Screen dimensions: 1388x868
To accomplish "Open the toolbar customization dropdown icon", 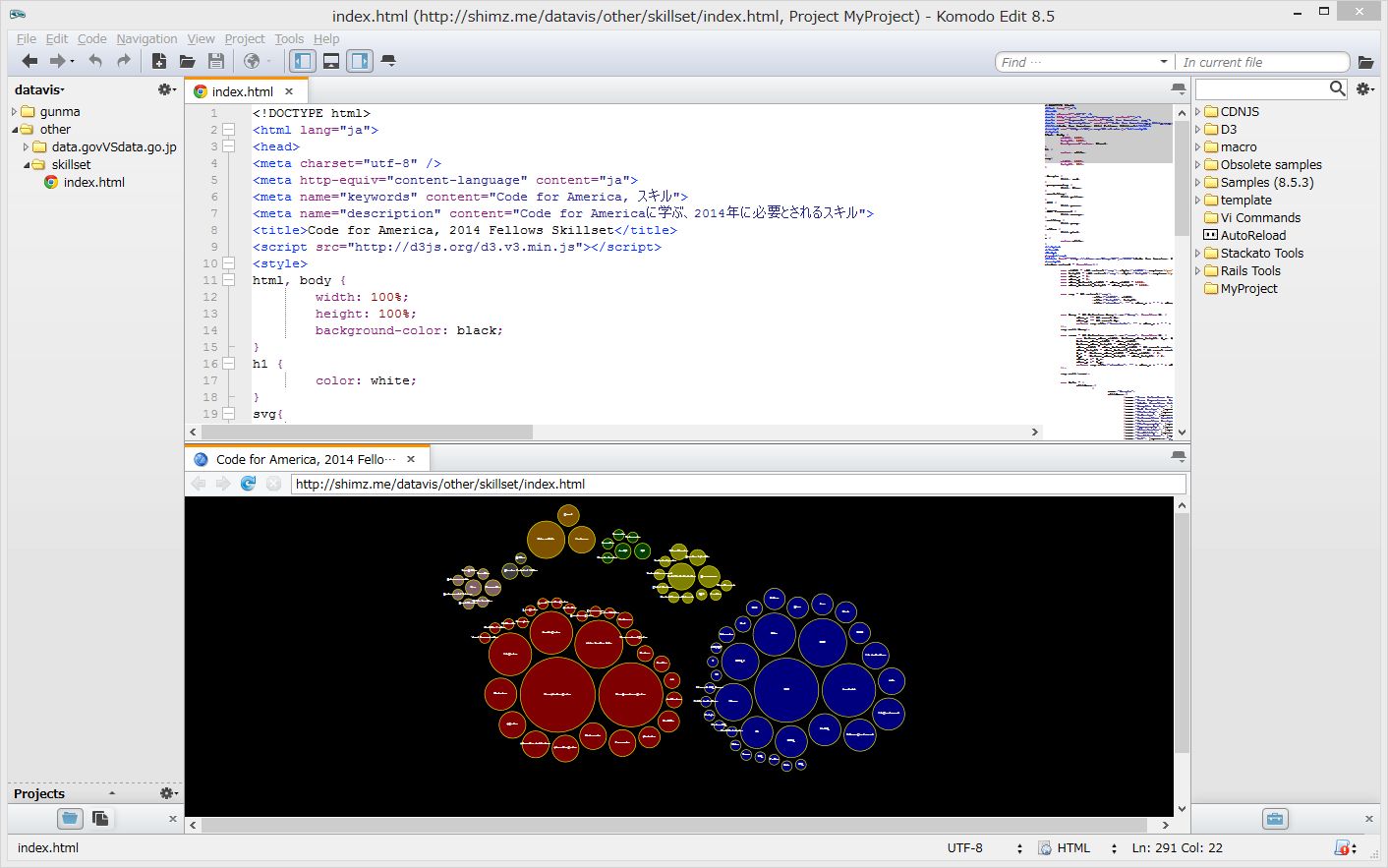I will coord(388,61).
